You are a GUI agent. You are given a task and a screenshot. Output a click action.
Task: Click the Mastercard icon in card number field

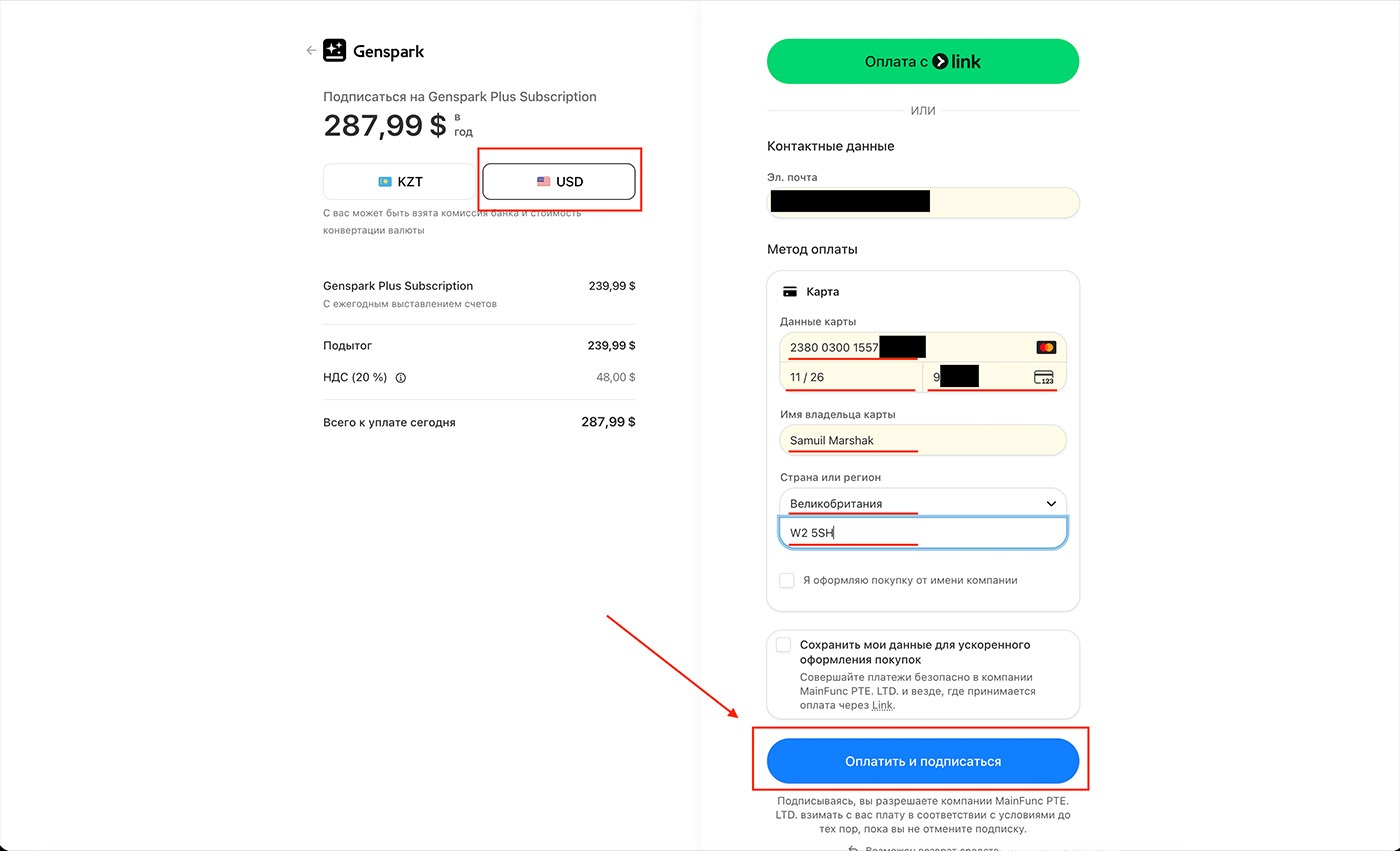(x=1046, y=347)
